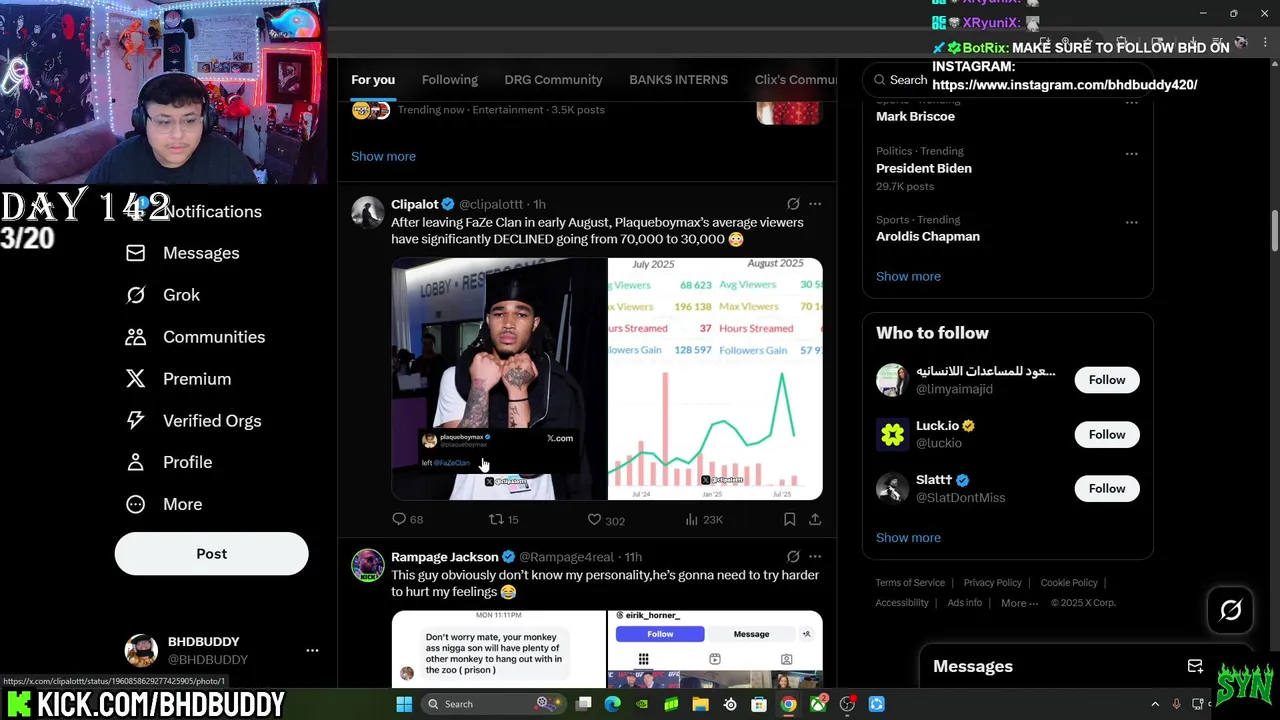Open Google Chrome from the taskbar
1280x720 pixels.
pyautogui.click(x=789, y=704)
